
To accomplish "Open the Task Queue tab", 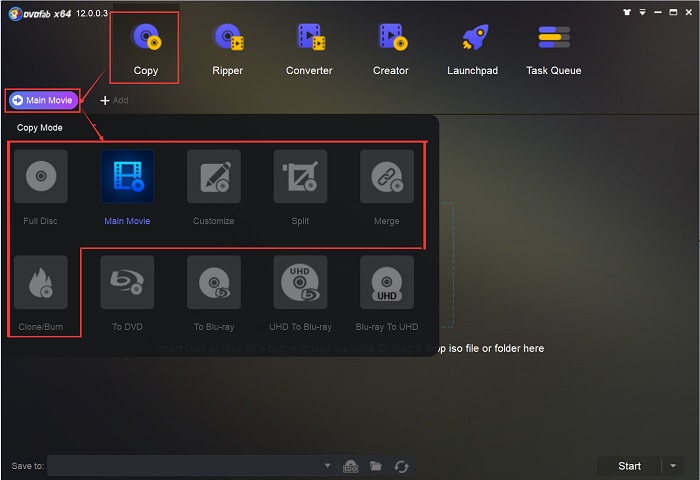I will pyautogui.click(x=553, y=47).
